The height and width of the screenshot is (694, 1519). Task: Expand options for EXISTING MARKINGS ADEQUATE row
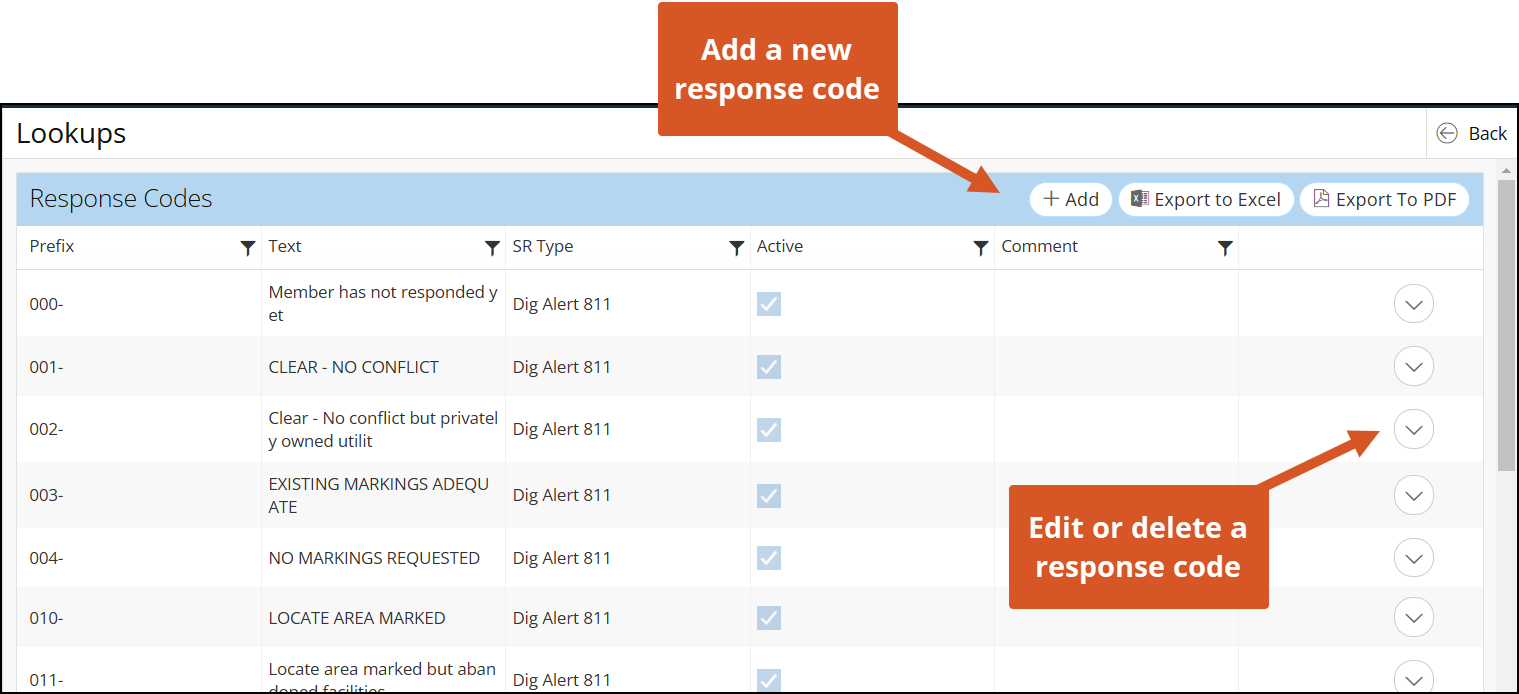pyautogui.click(x=1413, y=495)
